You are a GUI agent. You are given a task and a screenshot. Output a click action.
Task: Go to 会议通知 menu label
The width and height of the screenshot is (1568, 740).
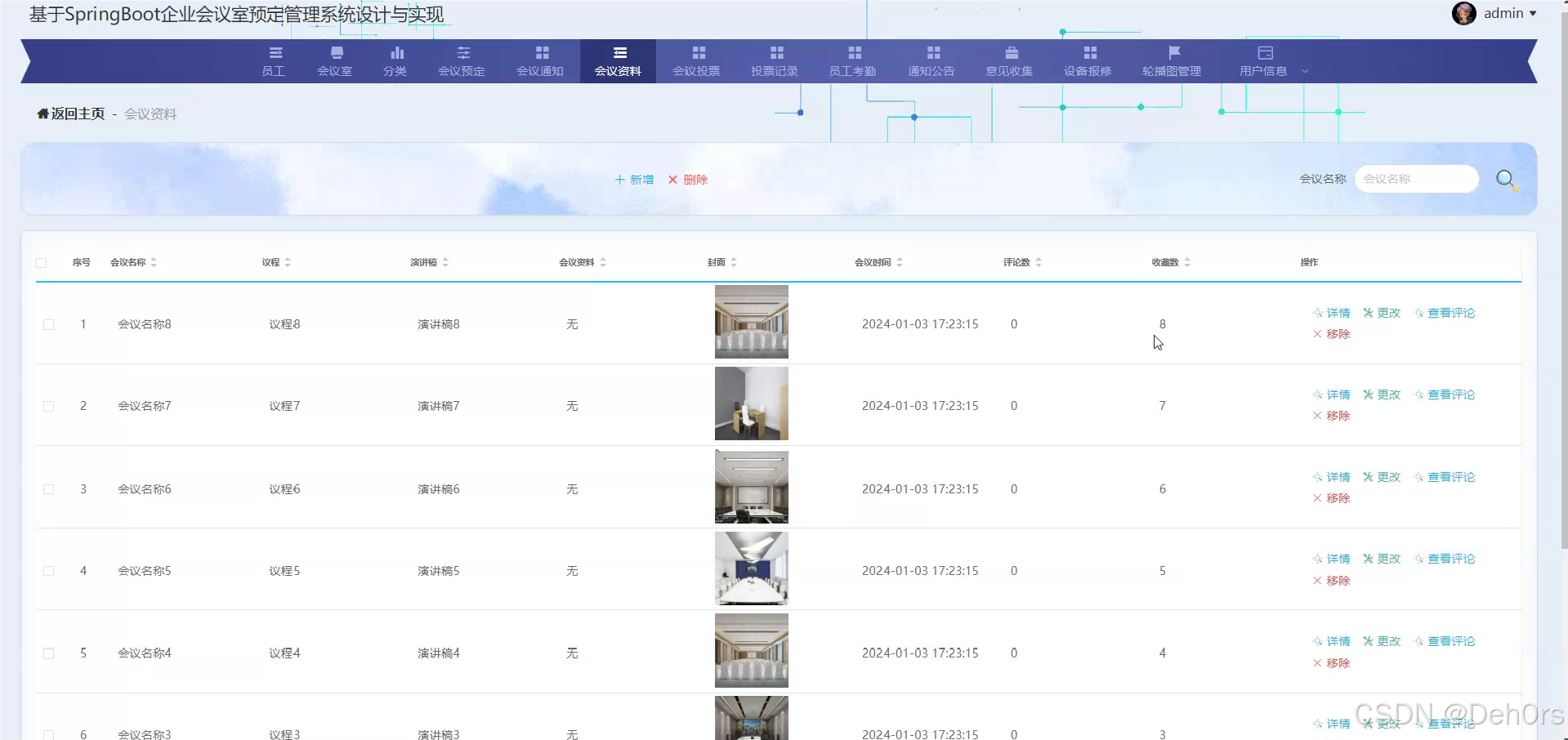tap(540, 71)
